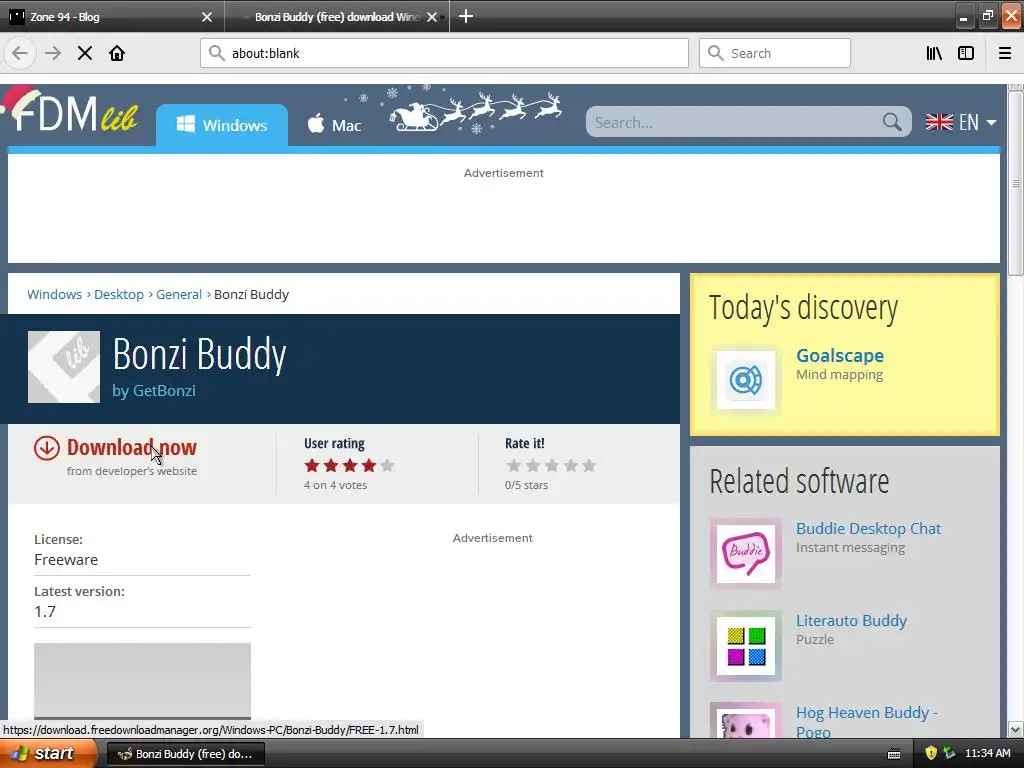Screen dimensions: 1024x768
Task: Open the security shield tray icon
Action: [x=931, y=754]
